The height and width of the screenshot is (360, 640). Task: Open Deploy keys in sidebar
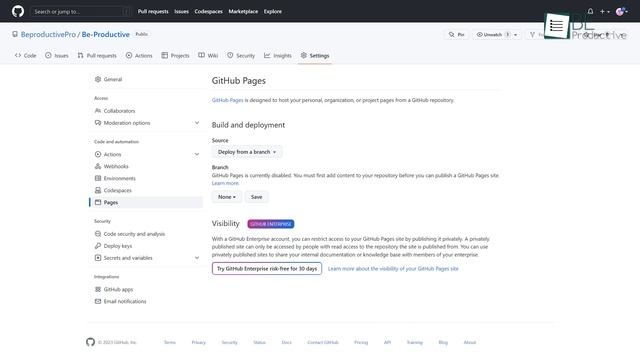click(x=146, y=246)
